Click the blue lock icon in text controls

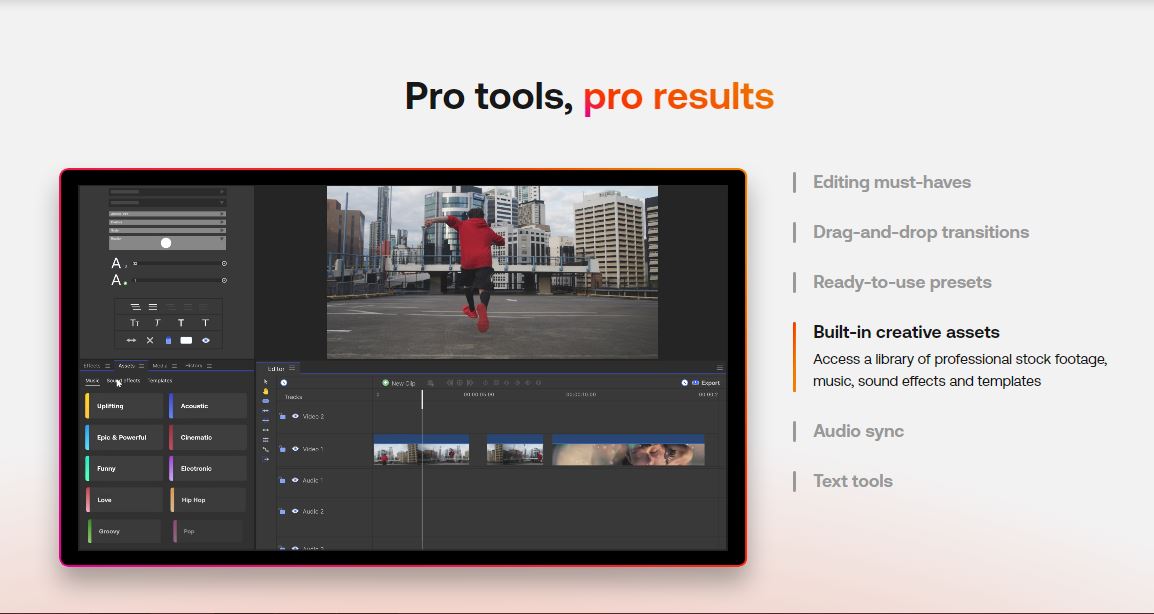pyautogui.click(x=168, y=340)
